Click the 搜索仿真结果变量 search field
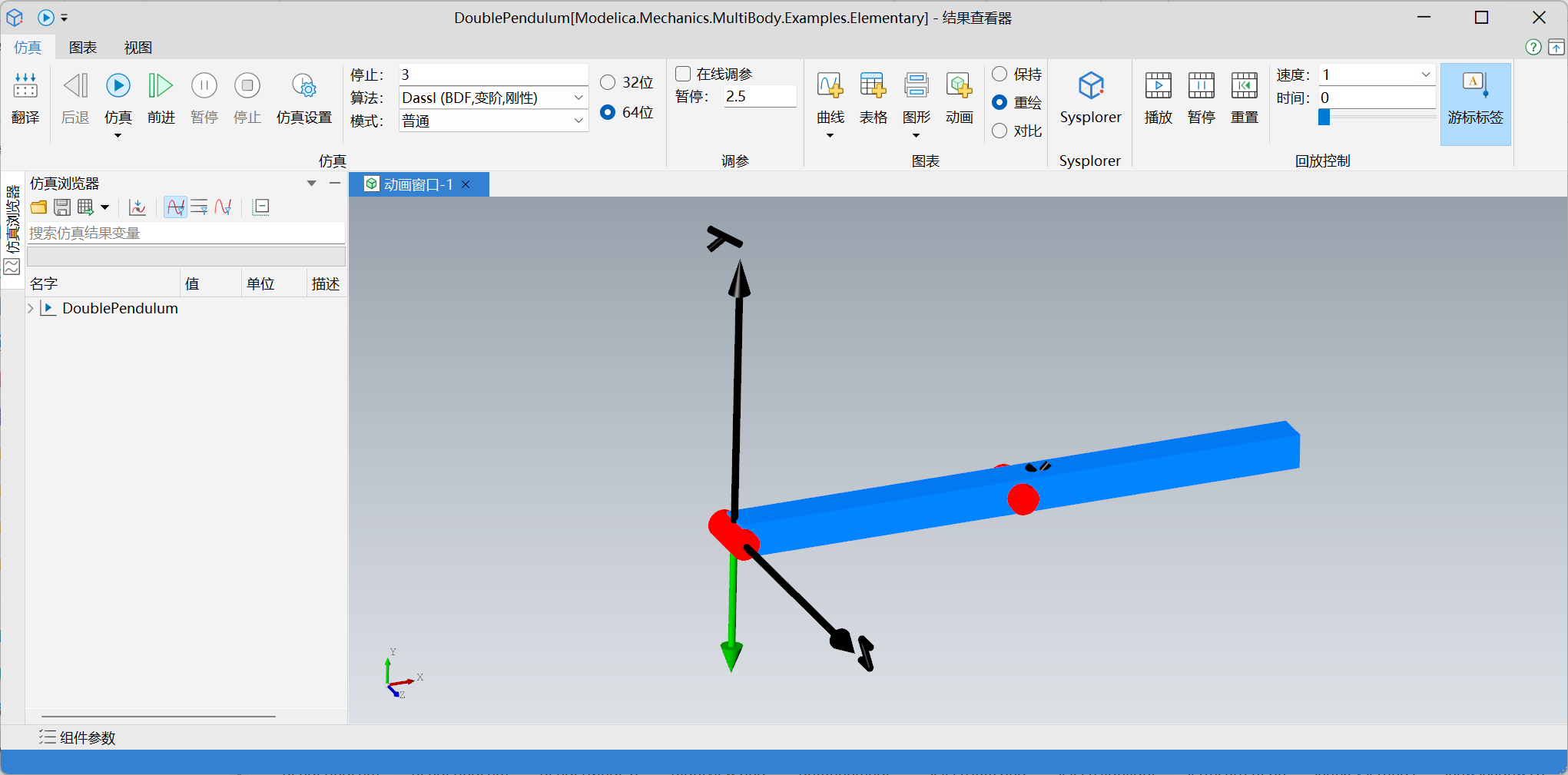Image resolution: width=1568 pixels, height=775 pixels. click(x=186, y=233)
